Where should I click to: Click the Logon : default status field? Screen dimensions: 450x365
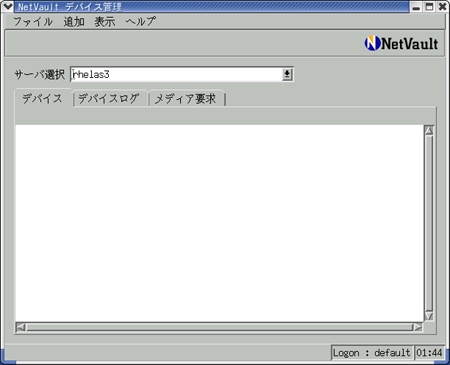click(x=372, y=353)
